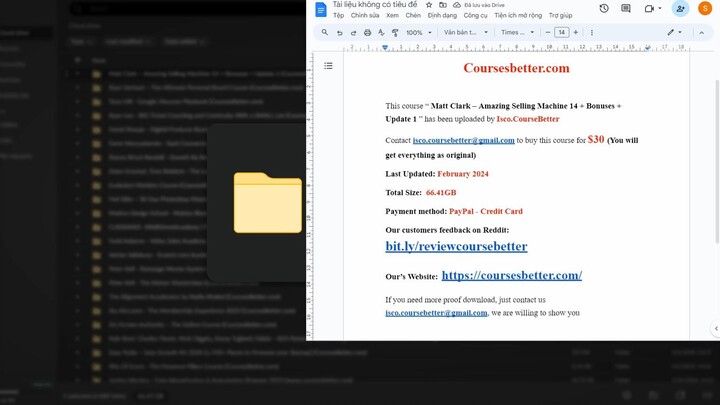This screenshot has height=405, width=720.
Task: Open the Tệp menu
Action: pyautogui.click(x=338, y=15)
